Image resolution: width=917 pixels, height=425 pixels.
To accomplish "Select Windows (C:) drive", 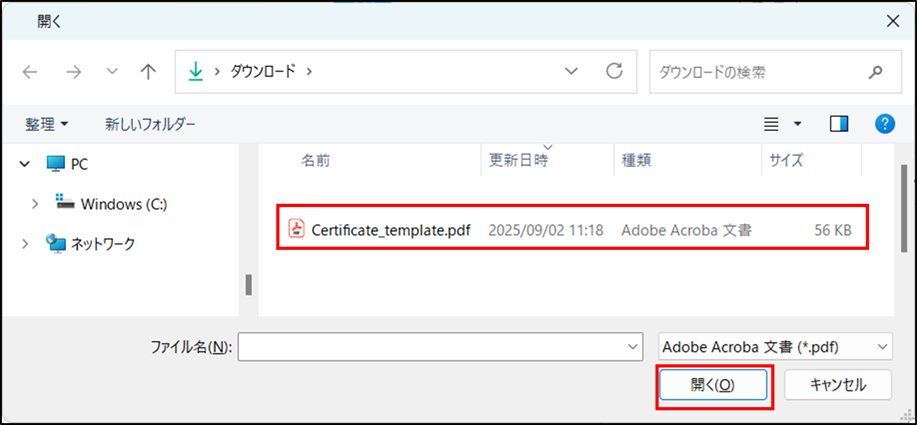I will point(111,203).
